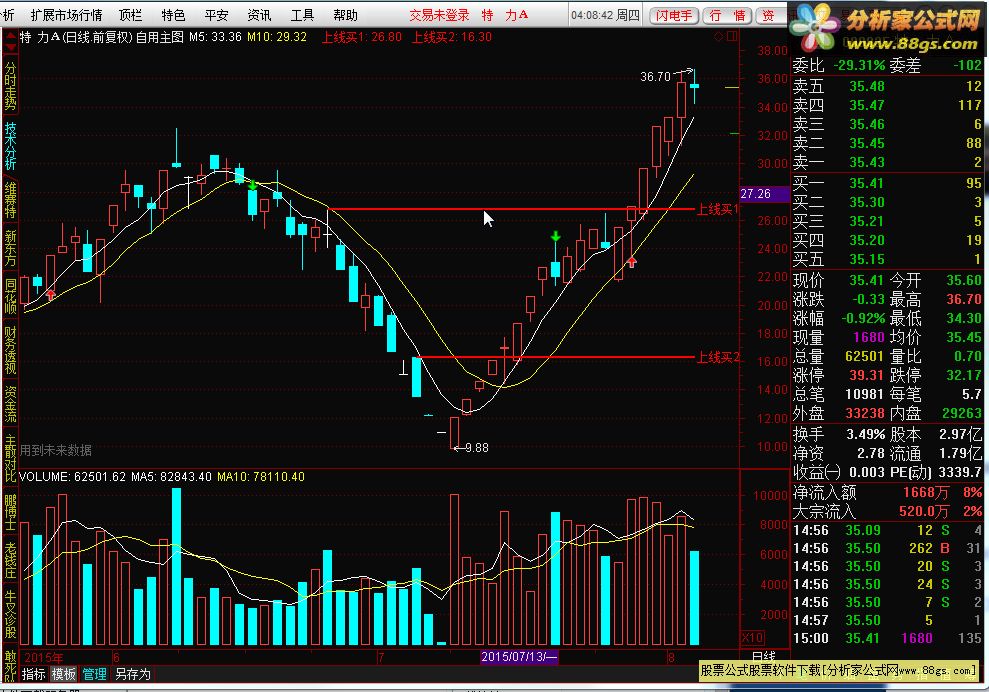Select the 主散对比 sidebar tab
The image size is (989, 692).
click(10, 459)
